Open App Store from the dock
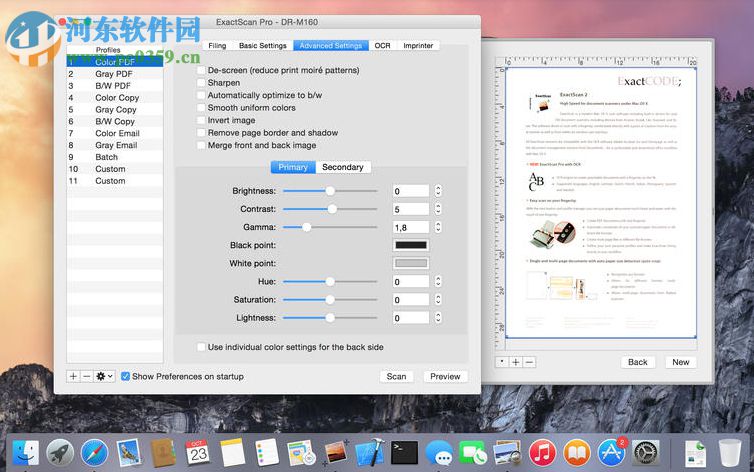The image size is (754, 472). (611, 452)
